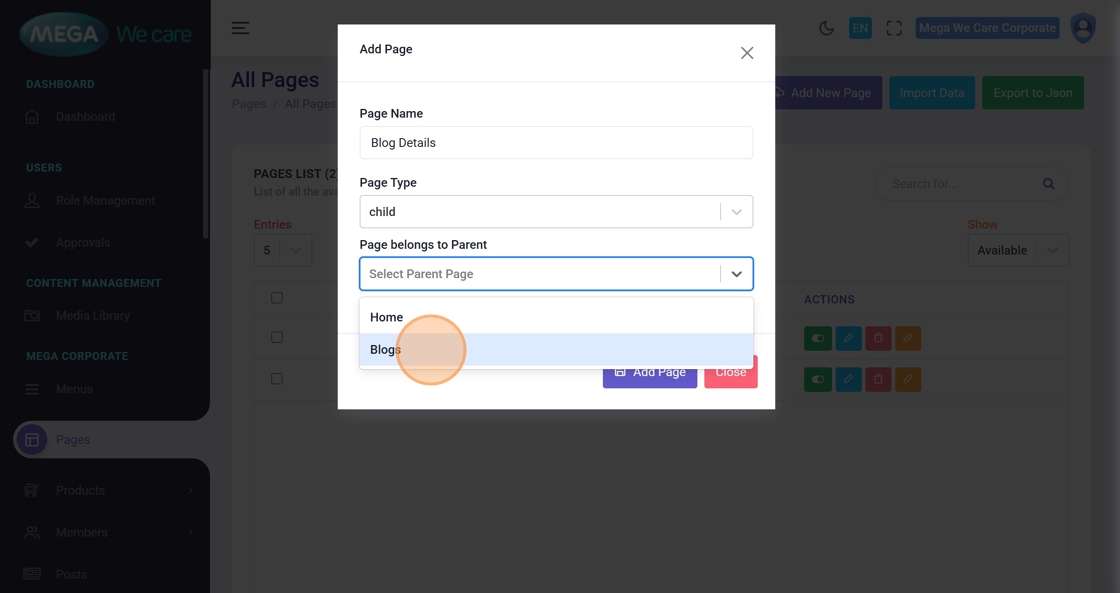This screenshot has width=1120, height=593.
Task: Click the red delete icon in first row
Action: 878,338
